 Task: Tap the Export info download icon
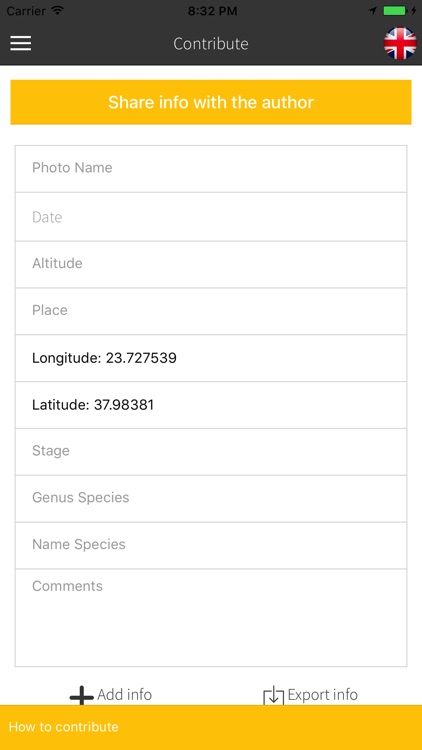pyautogui.click(x=274, y=695)
